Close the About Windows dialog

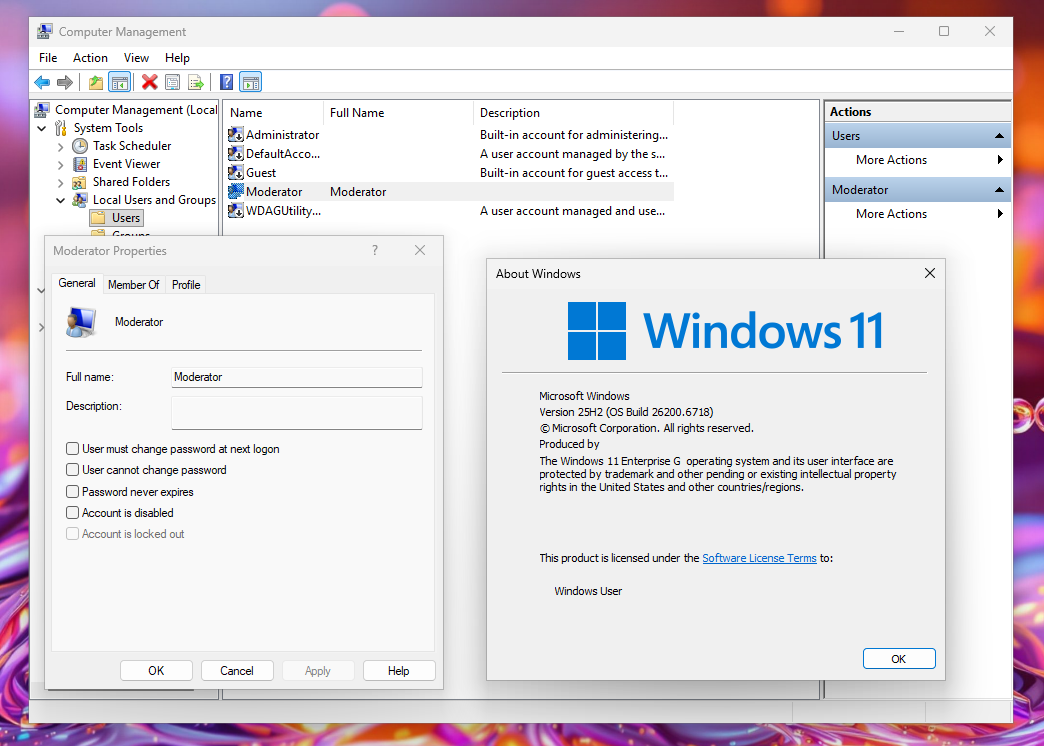930,273
